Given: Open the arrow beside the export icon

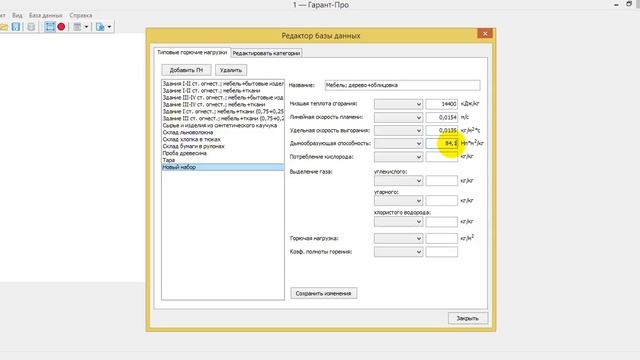Looking at the screenshot, I should (109, 27).
